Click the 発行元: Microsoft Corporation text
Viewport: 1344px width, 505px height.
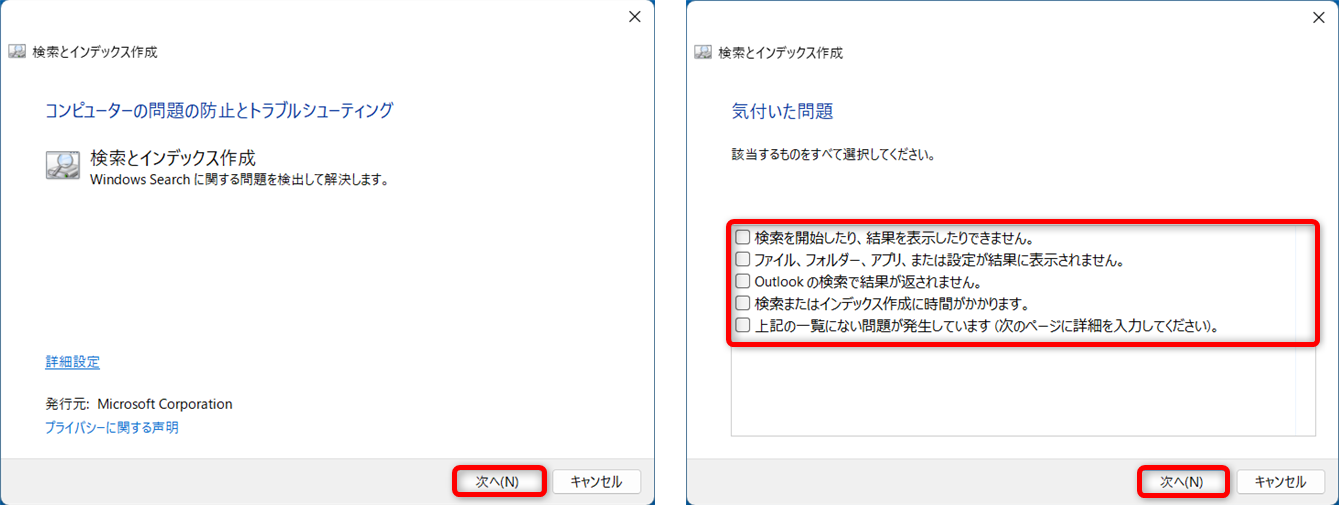[139, 404]
